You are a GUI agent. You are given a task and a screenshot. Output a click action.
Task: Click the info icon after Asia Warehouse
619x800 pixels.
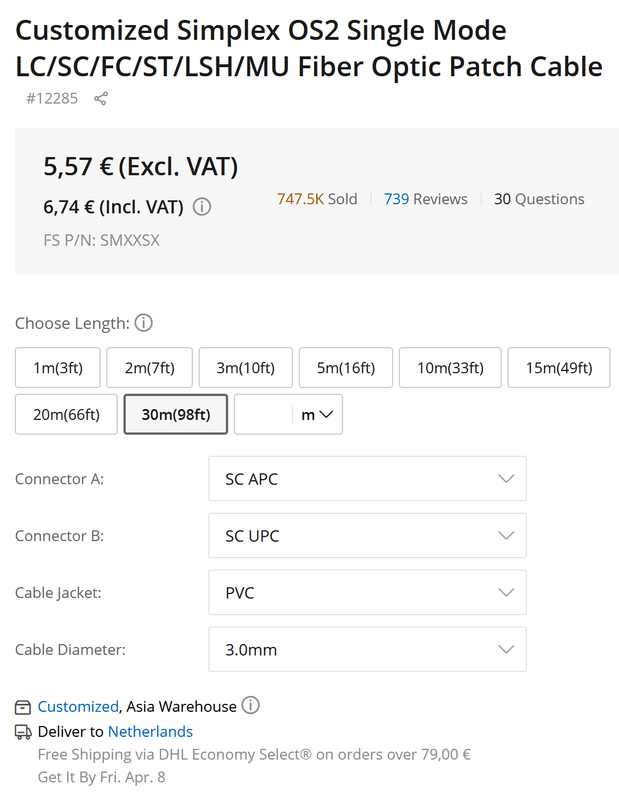(x=251, y=706)
